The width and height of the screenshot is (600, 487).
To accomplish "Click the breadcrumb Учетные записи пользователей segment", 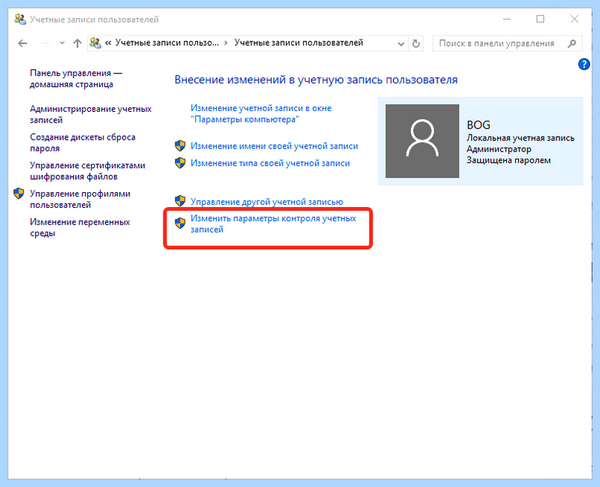I will pyautogui.click(x=298, y=43).
